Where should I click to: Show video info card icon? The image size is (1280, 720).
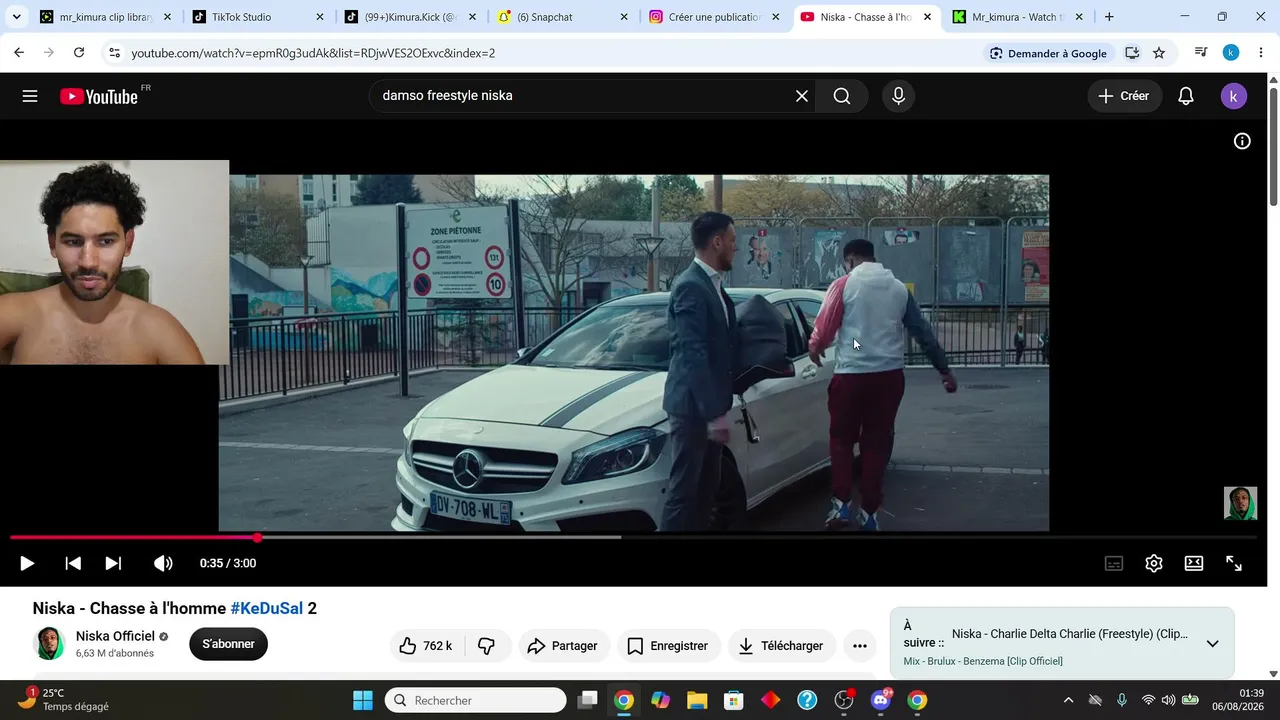point(1242,141)
